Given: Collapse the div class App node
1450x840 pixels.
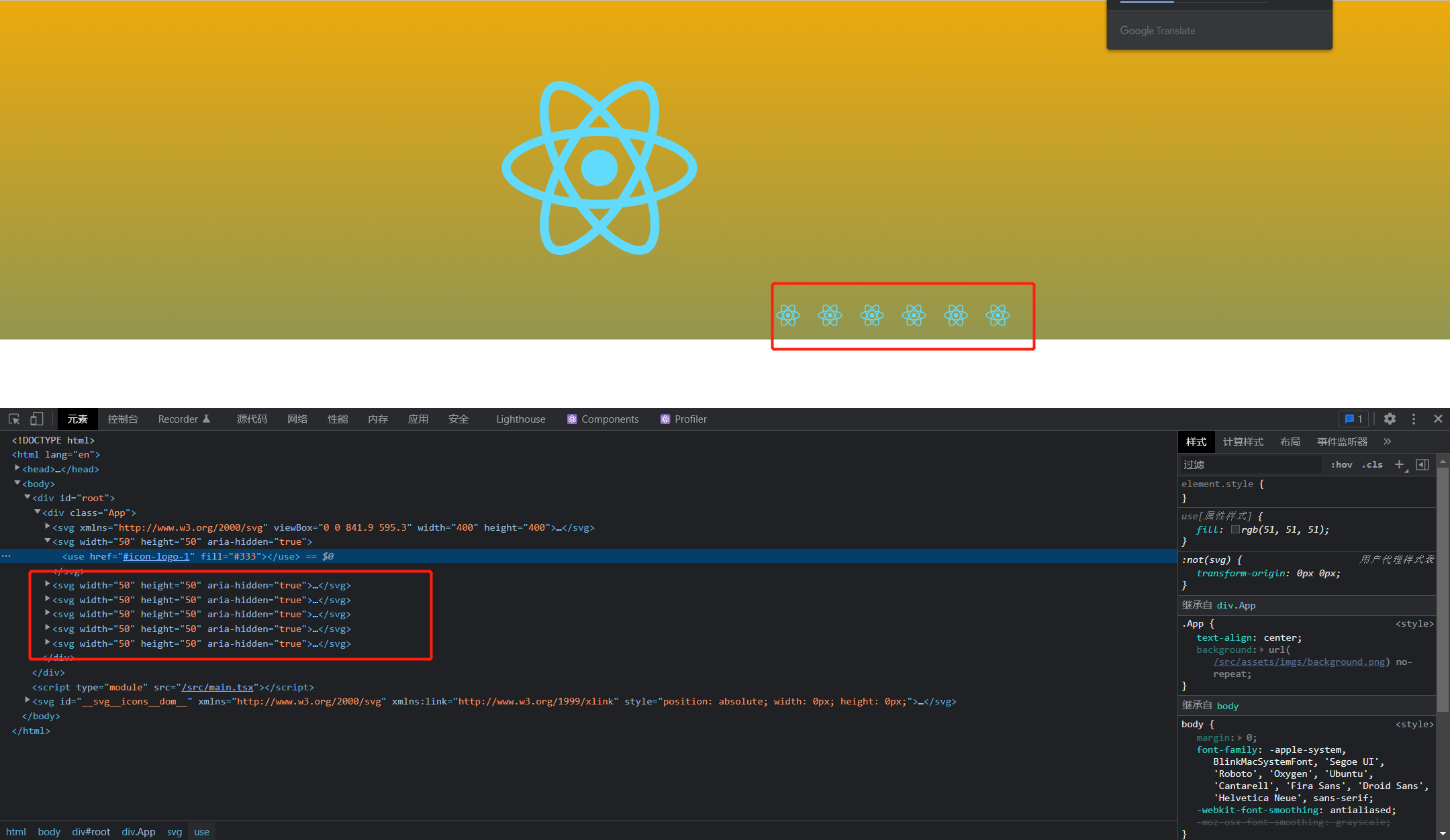Looking at the screenshot, I should click(38, 512).
